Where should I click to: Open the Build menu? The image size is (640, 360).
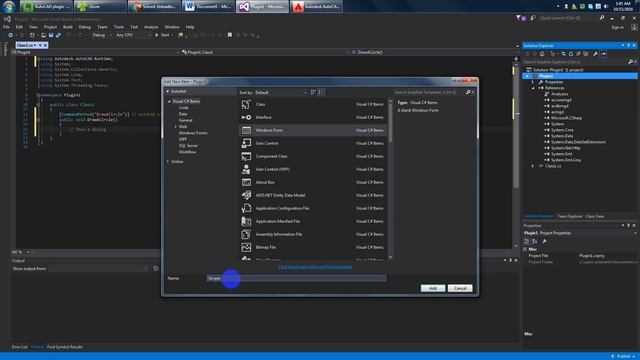coord(68,27)
